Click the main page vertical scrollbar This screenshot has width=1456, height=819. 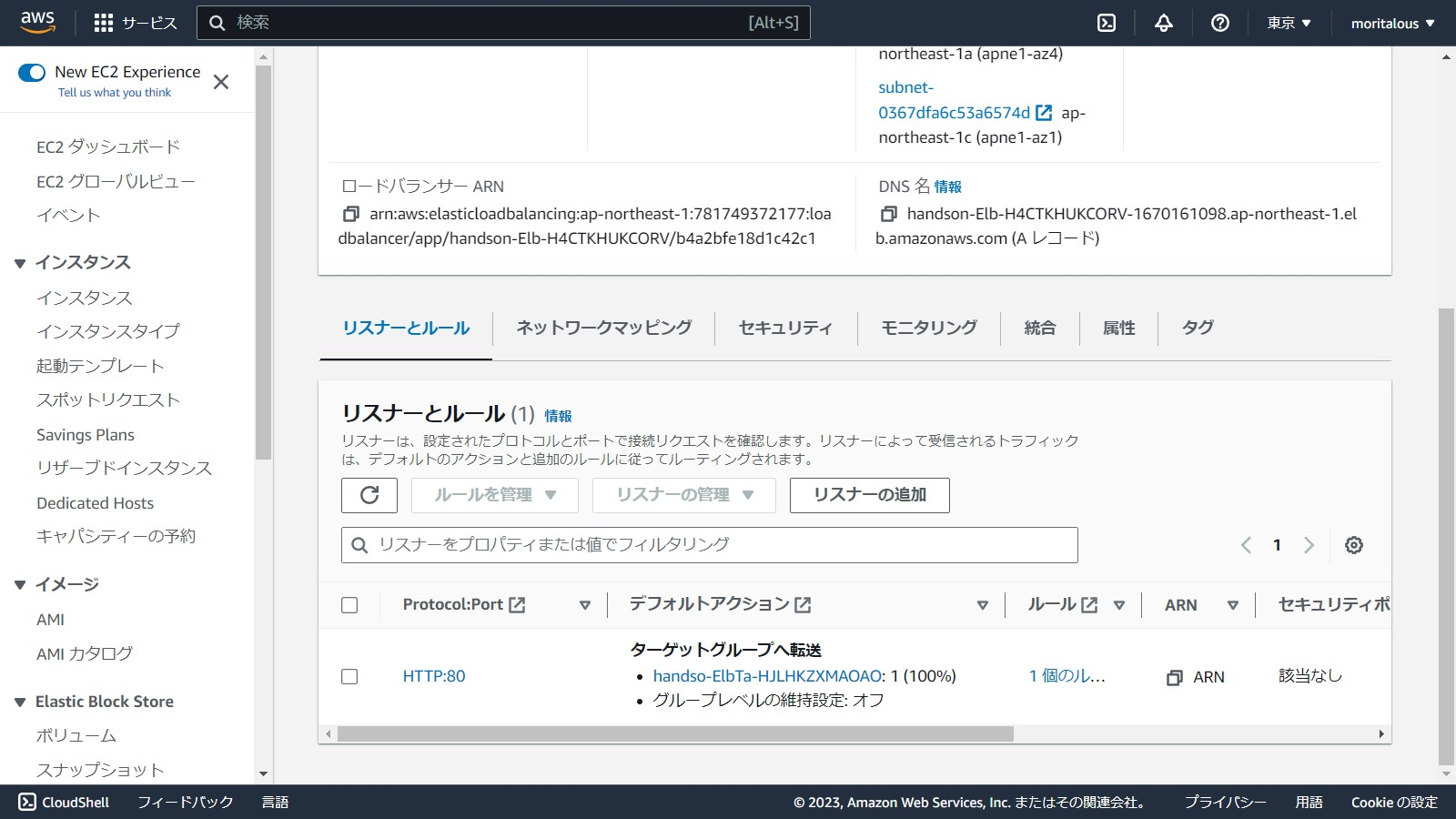click(1446, 537)
